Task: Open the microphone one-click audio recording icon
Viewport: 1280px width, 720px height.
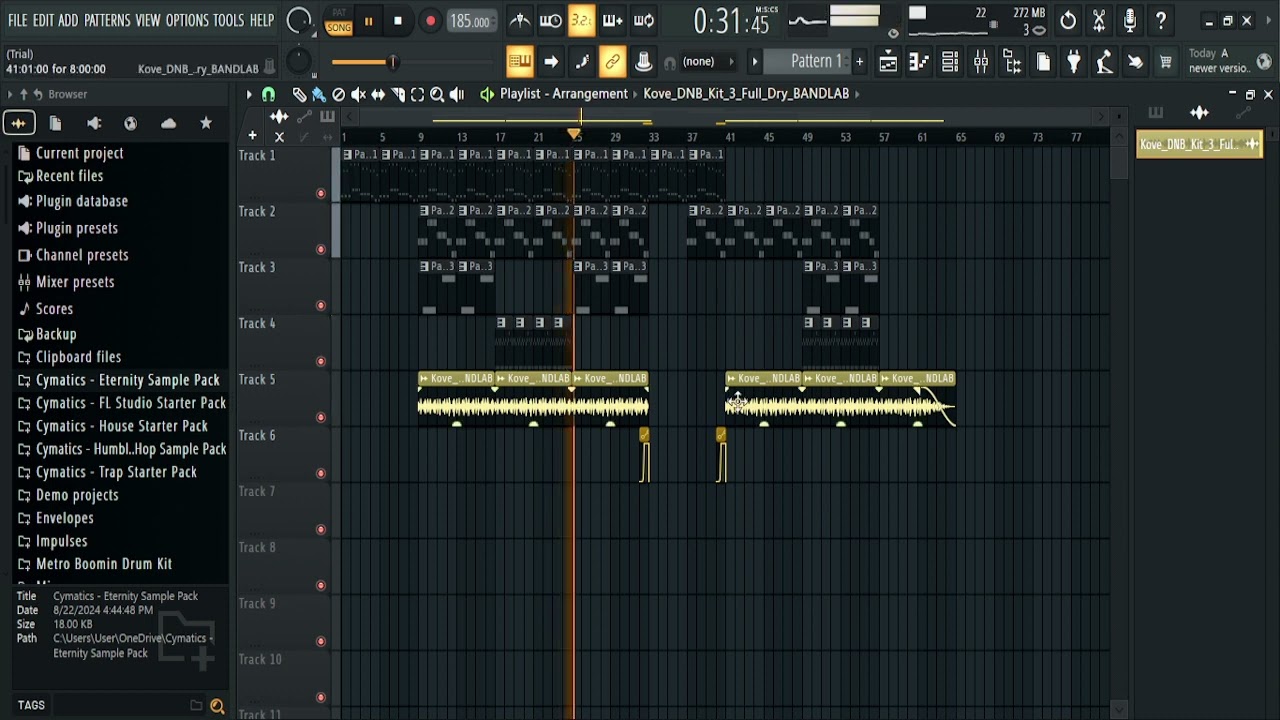Action: tap(1130, 20)
